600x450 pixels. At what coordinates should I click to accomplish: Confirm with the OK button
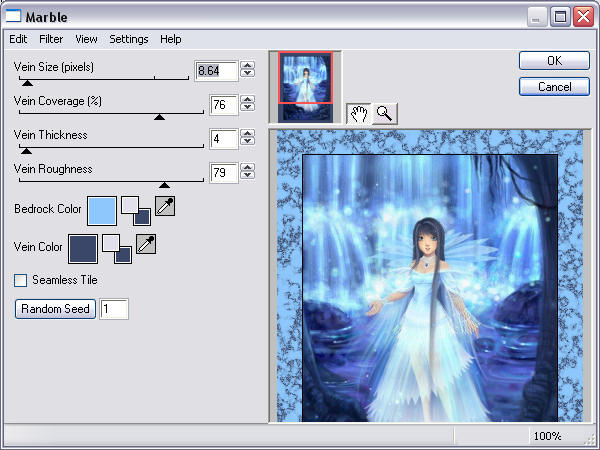554,60
